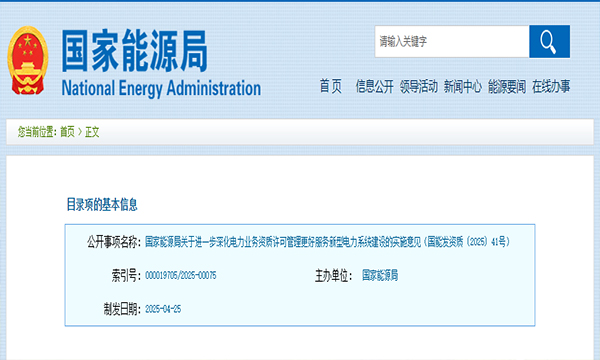Click the 公开事项名称 label
The width and height of the screenshot is (600, 360).
click(x=114, y=242)
